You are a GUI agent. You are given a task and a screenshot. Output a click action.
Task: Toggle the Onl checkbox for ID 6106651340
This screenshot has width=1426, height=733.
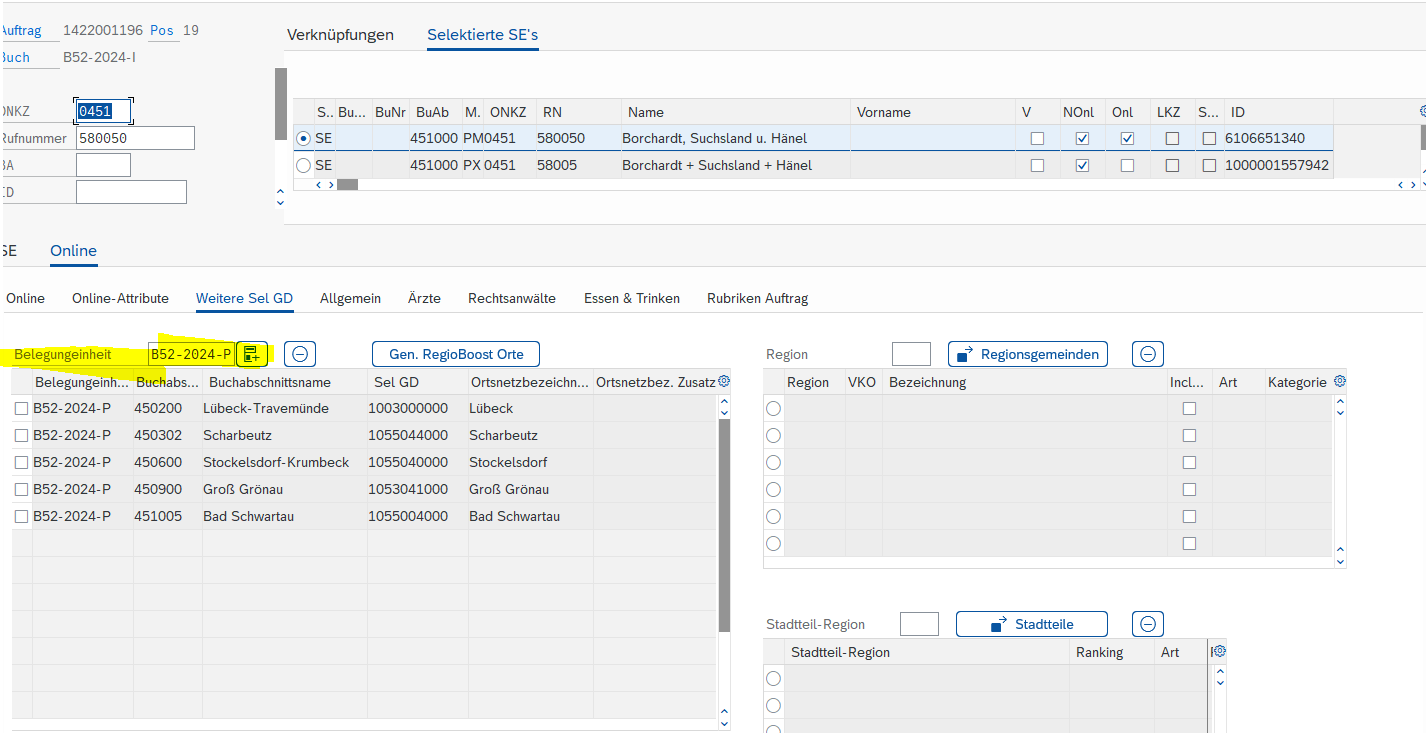[1127, 138]
